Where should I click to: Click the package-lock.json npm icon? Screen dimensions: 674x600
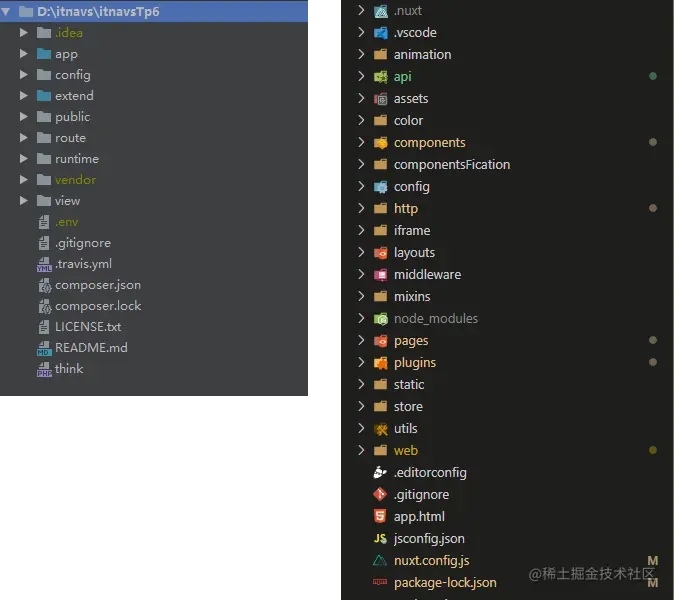(380, 582)
